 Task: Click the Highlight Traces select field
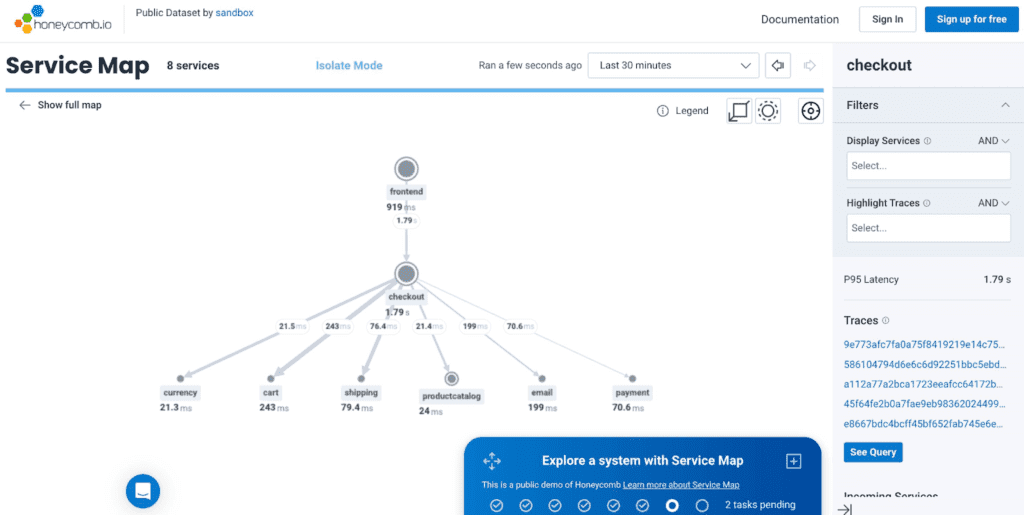[x=927, y=228]
